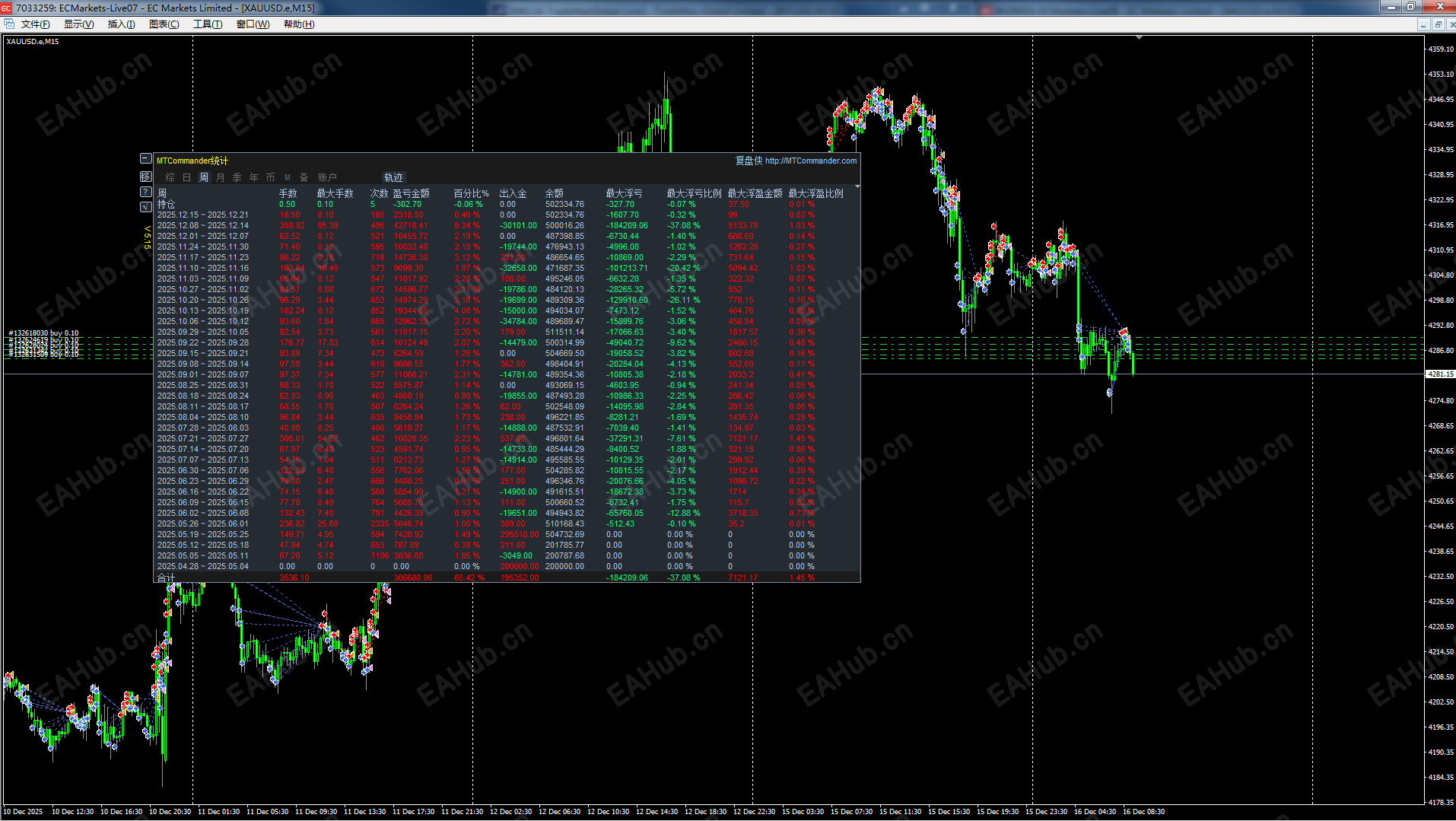Click the 最大浮盈比例 column header
1456x821 pixels.
coord(816,193)
